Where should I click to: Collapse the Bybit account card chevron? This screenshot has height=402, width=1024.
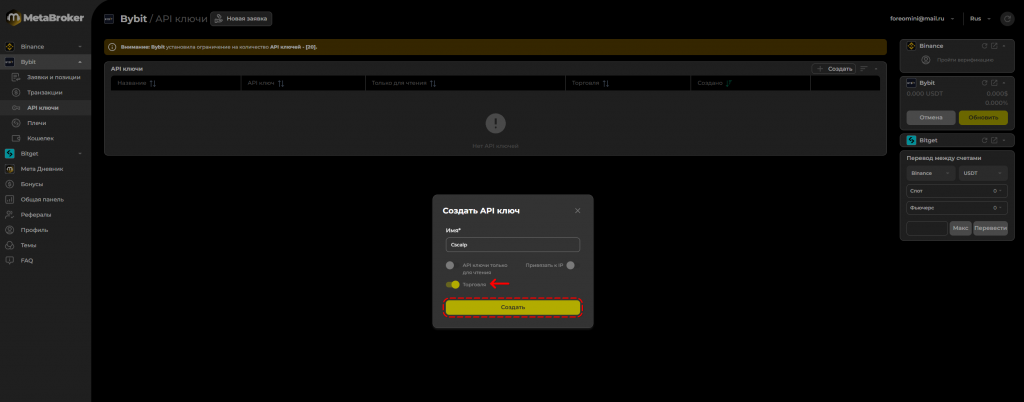[1004, 83]
